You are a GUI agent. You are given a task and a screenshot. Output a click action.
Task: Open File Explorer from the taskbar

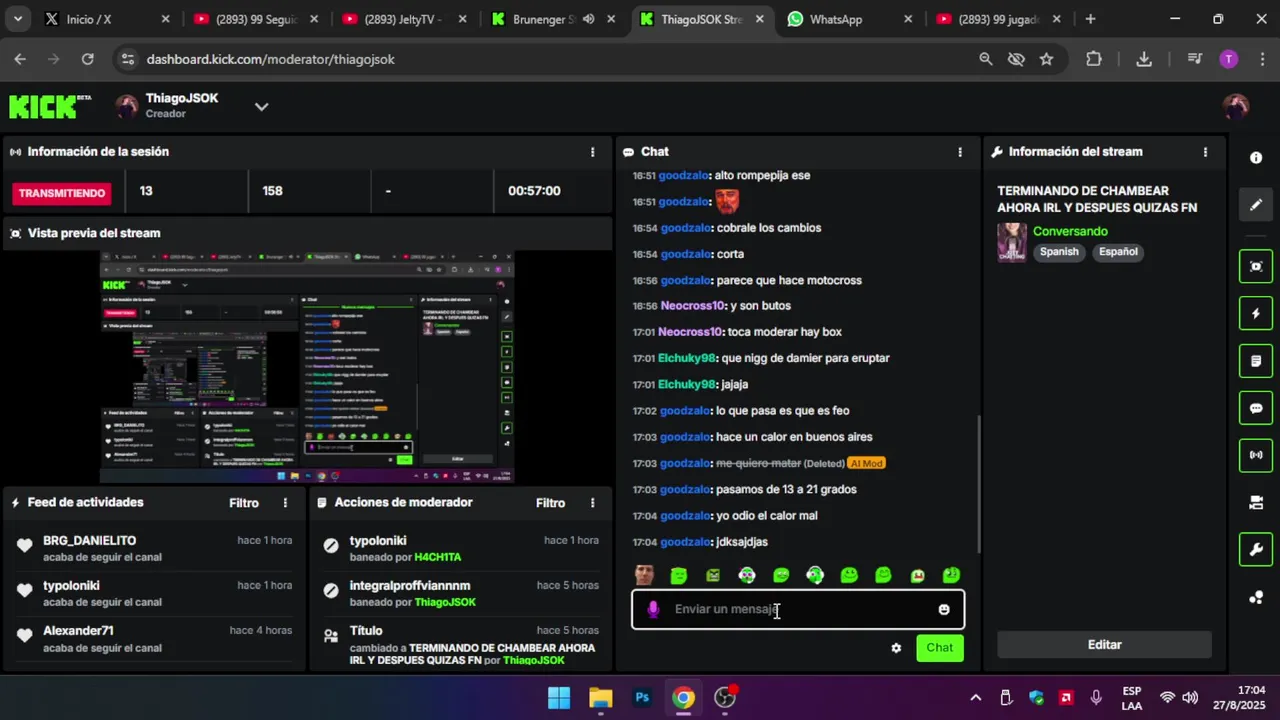(x=600, y=698)
